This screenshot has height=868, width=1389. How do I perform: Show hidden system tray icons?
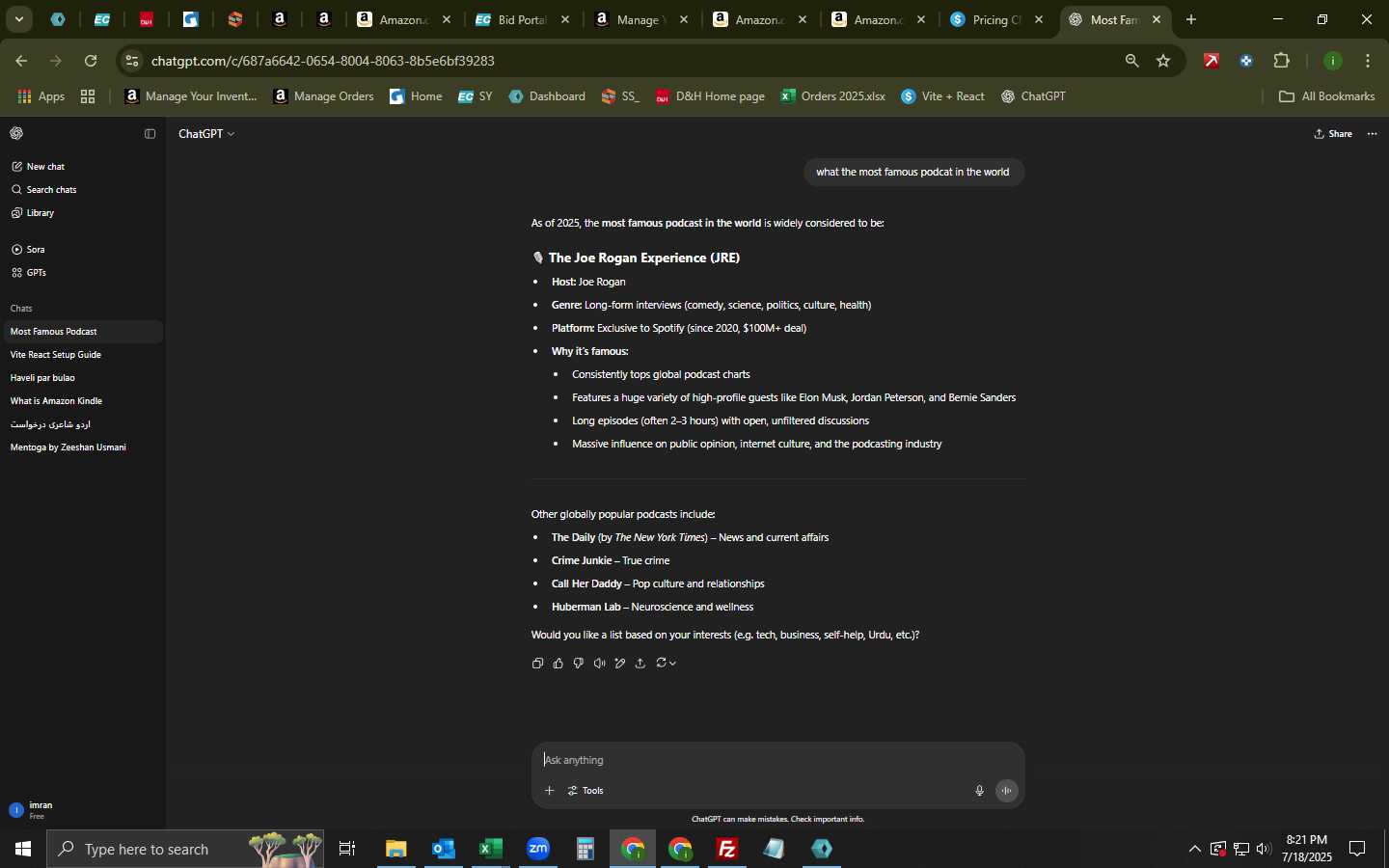coord(1195,849)
